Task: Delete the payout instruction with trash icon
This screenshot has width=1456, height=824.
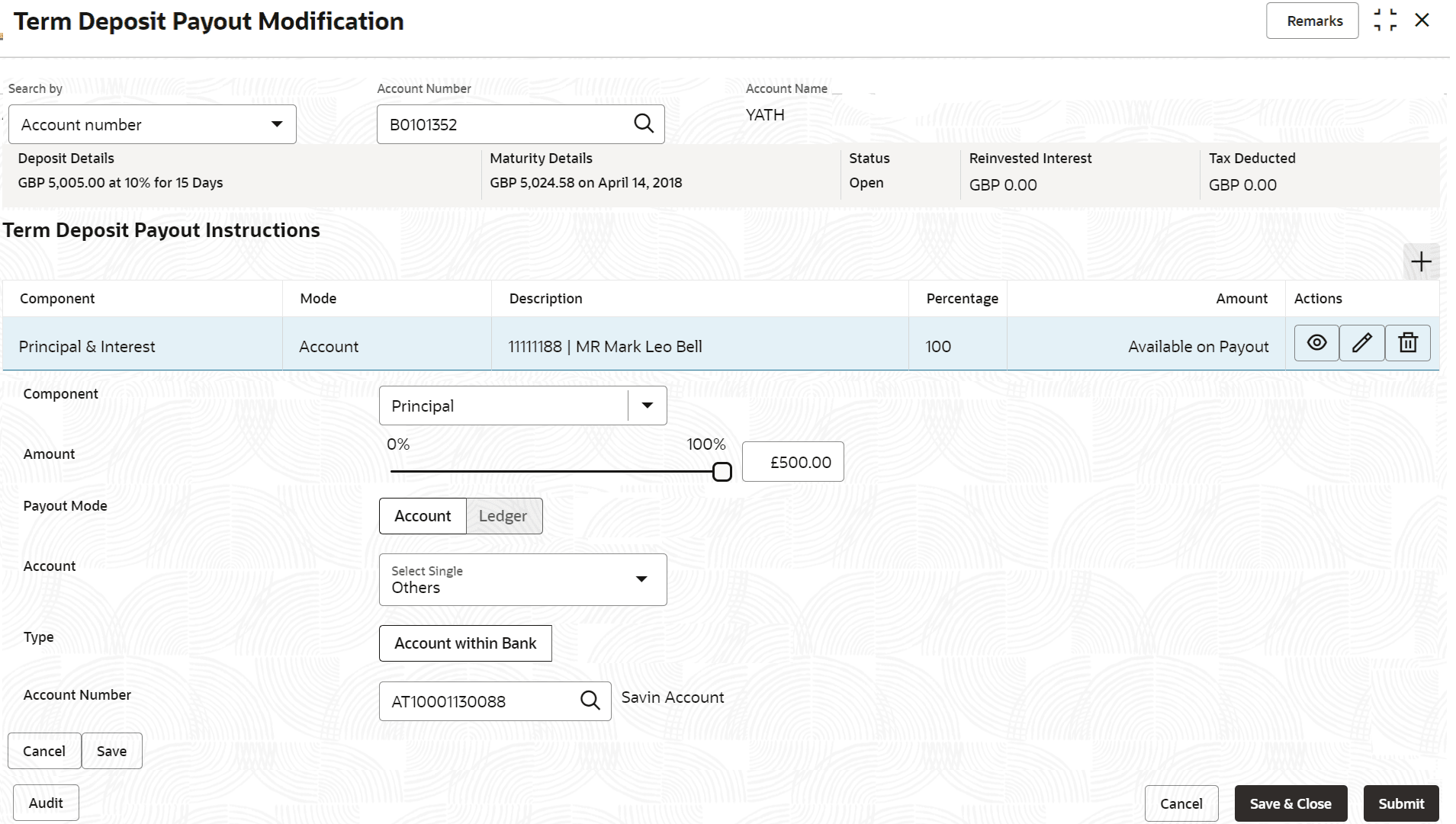Action: point(1408,343)
